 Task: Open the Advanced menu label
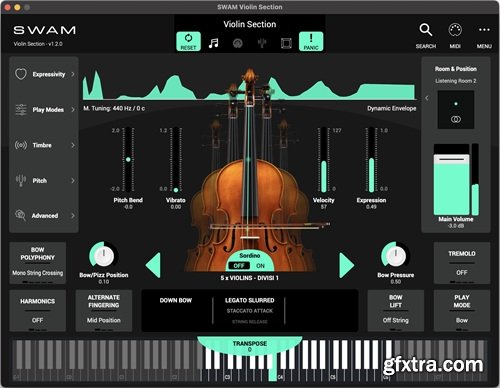coord(45,216)
